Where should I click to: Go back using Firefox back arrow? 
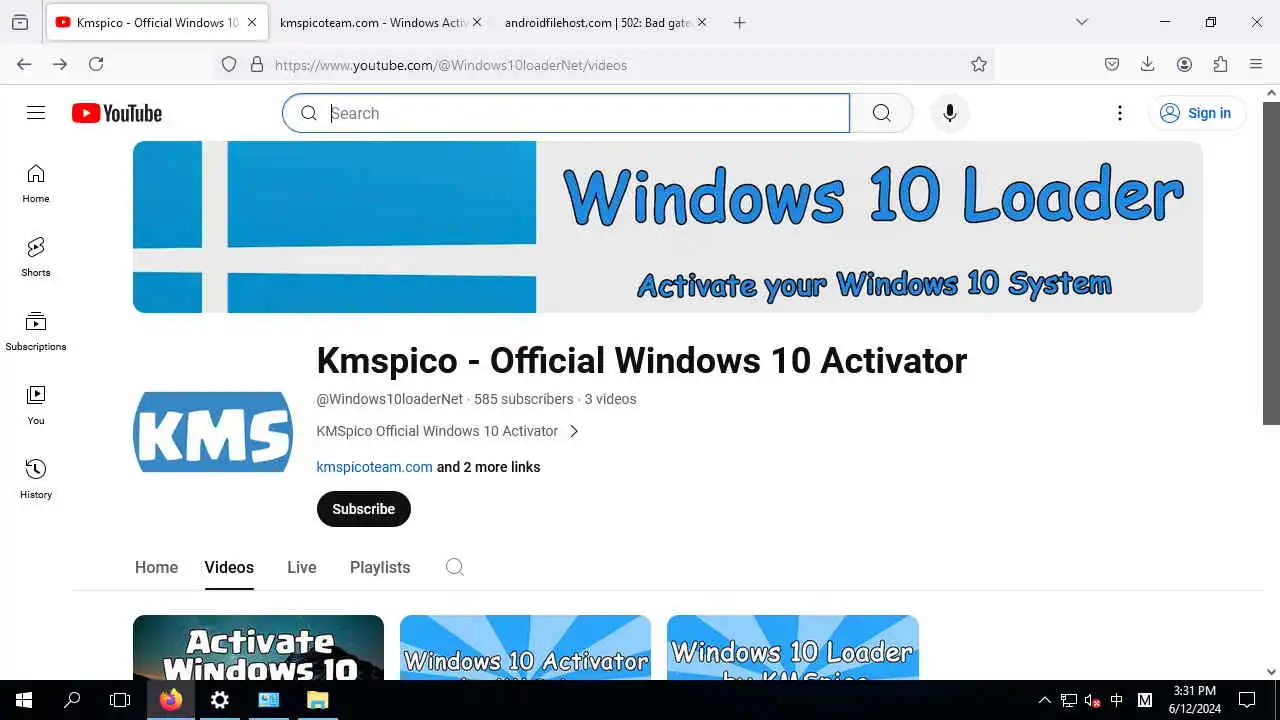coord(24,64)
